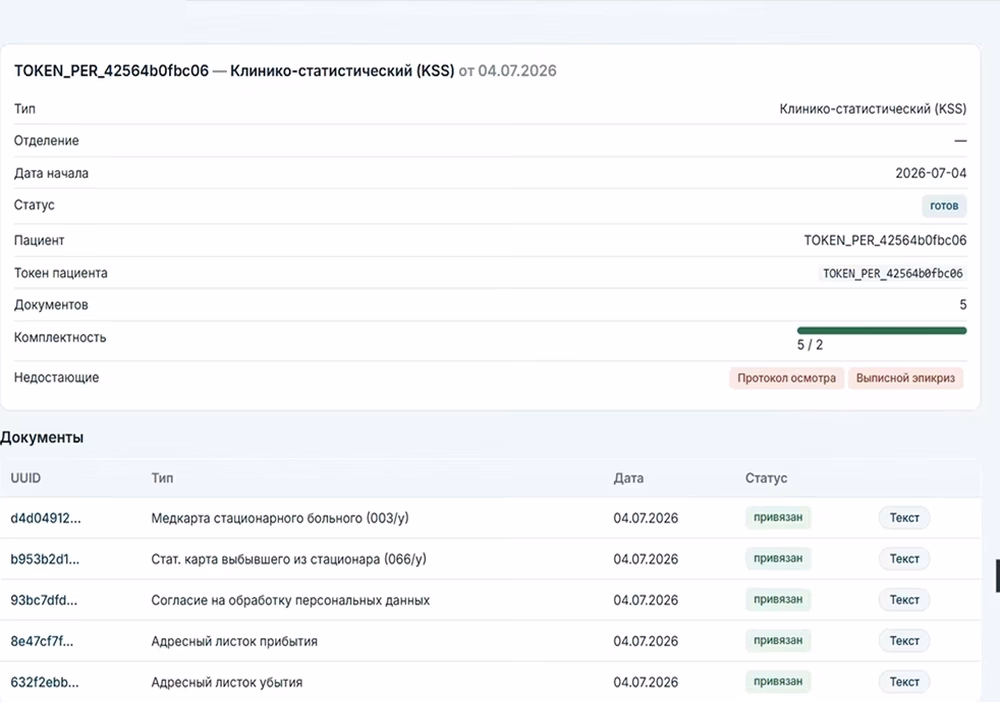The height and width of the screenshot is (702, 1000).
Task: Click Текст button for Адресный листок прибытия
Action: pos(904,641)
